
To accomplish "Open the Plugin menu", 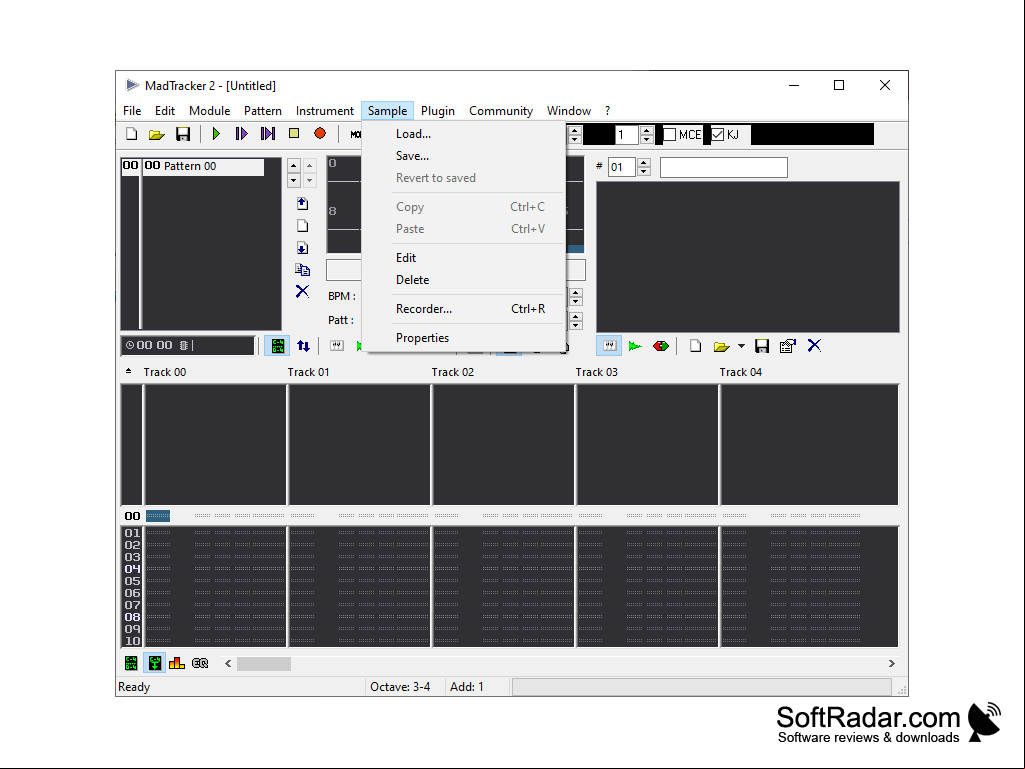I will point(438,111).
